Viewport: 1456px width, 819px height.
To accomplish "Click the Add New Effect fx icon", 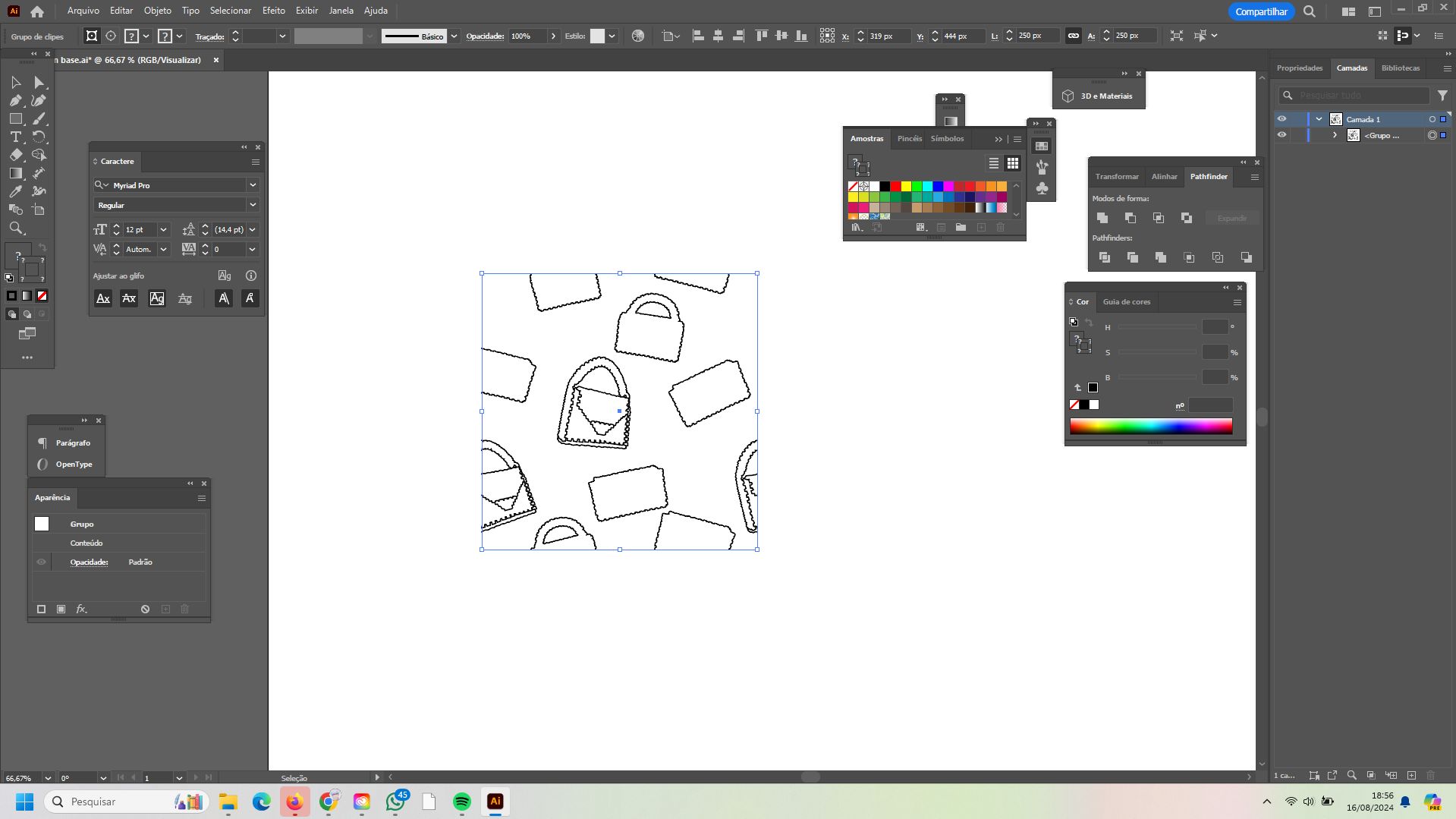I will (x=81, y=609).
